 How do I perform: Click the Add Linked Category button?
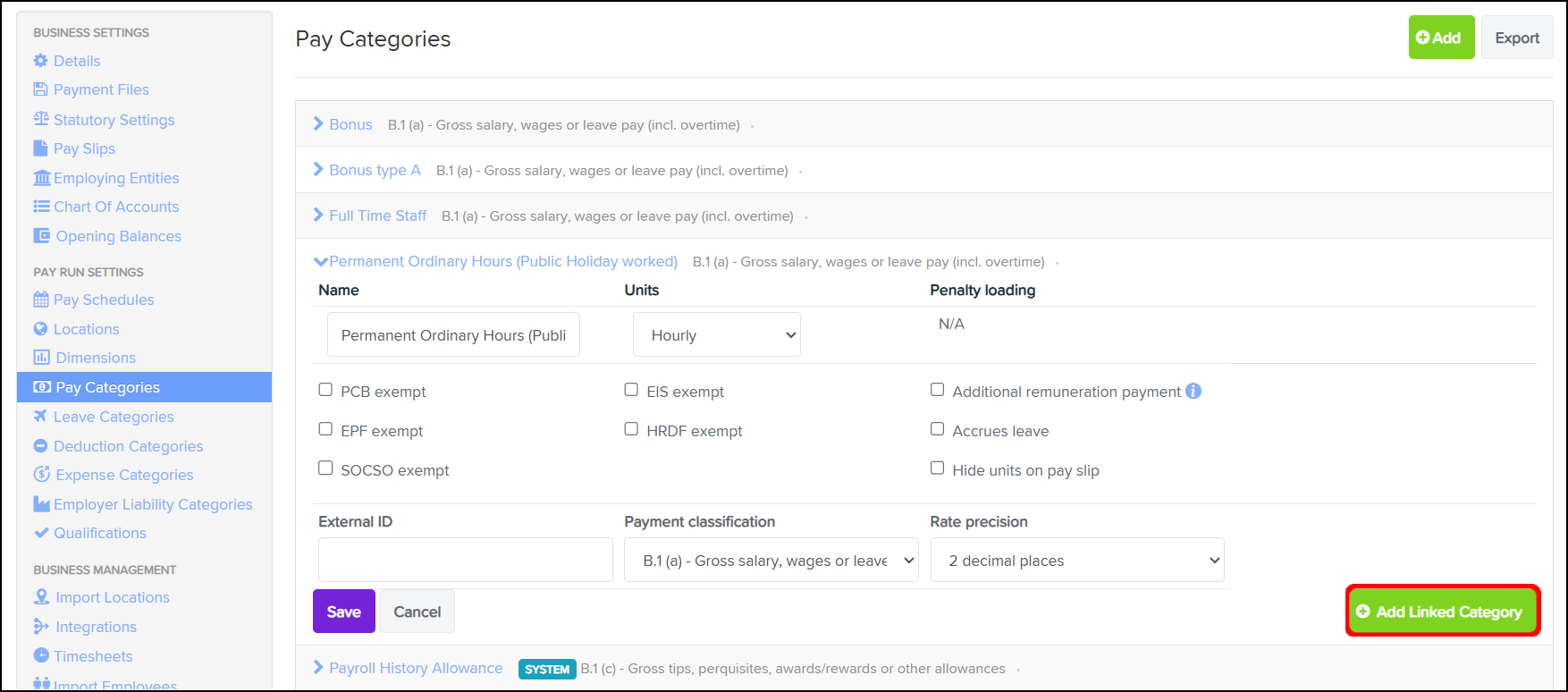coord(1442,612)
